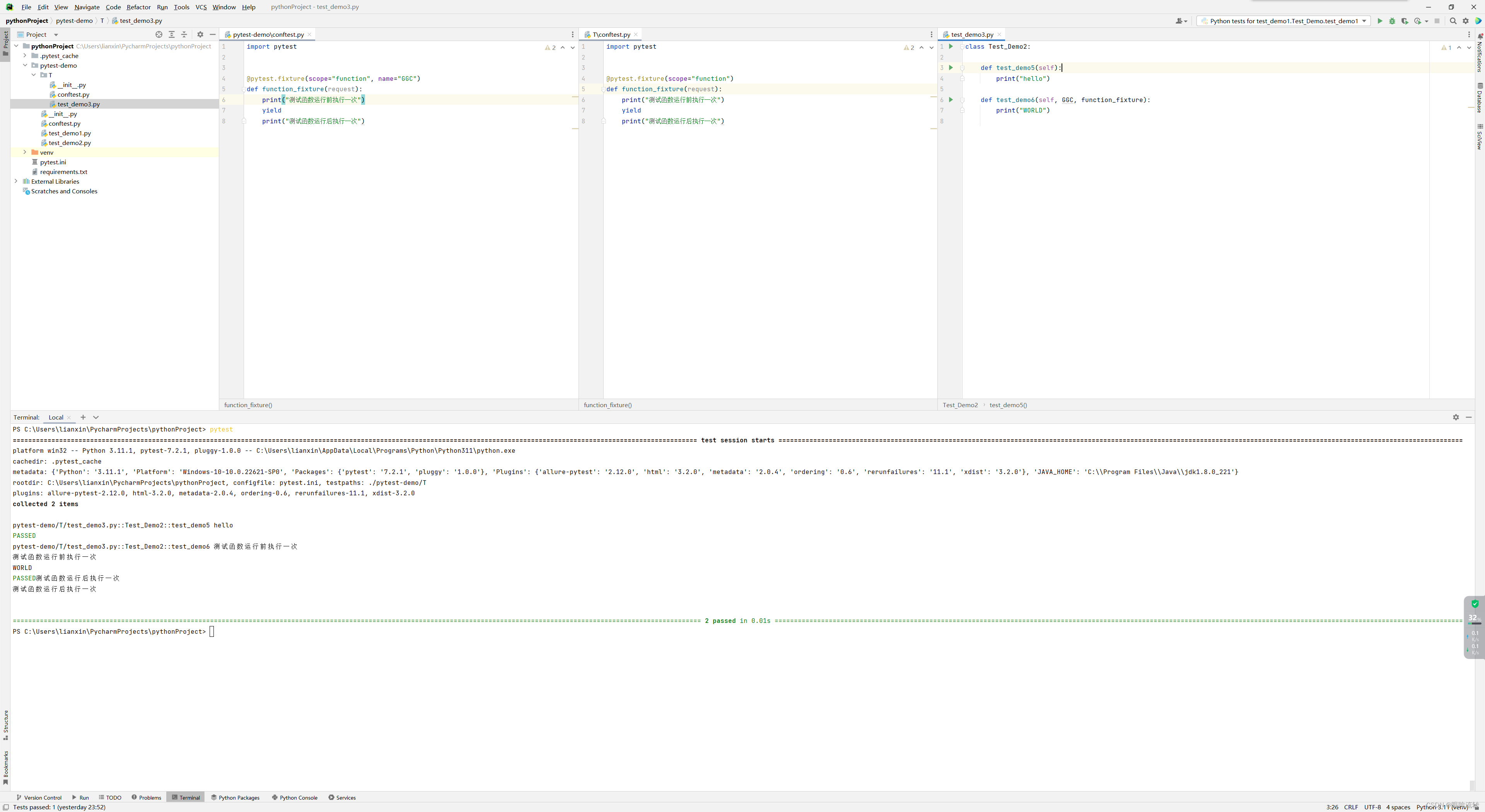Close the Local terminal tab
Viewport: 1485px width, 812px height.
(x=69, y=417)
